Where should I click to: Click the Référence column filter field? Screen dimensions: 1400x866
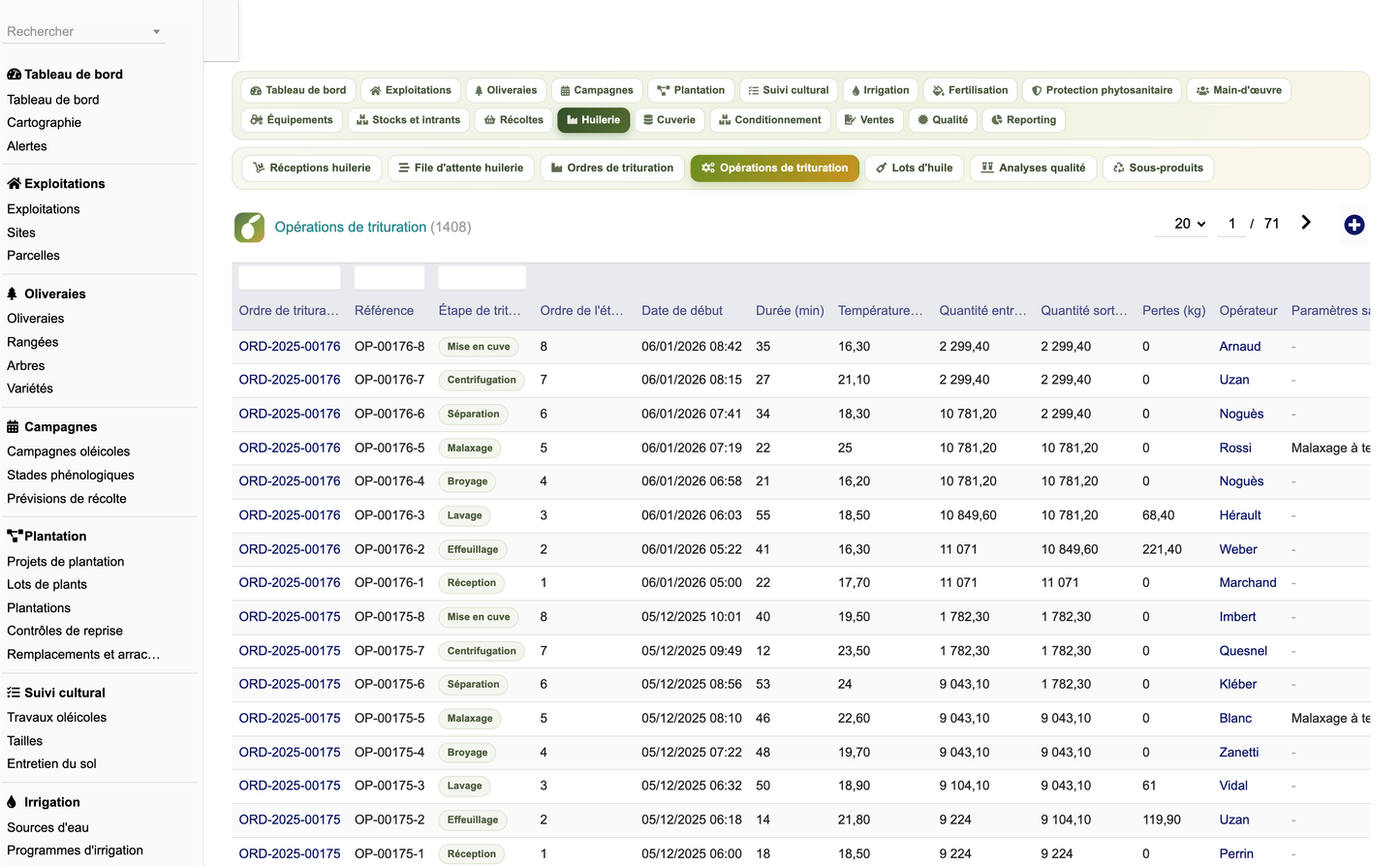coord(389,277)
